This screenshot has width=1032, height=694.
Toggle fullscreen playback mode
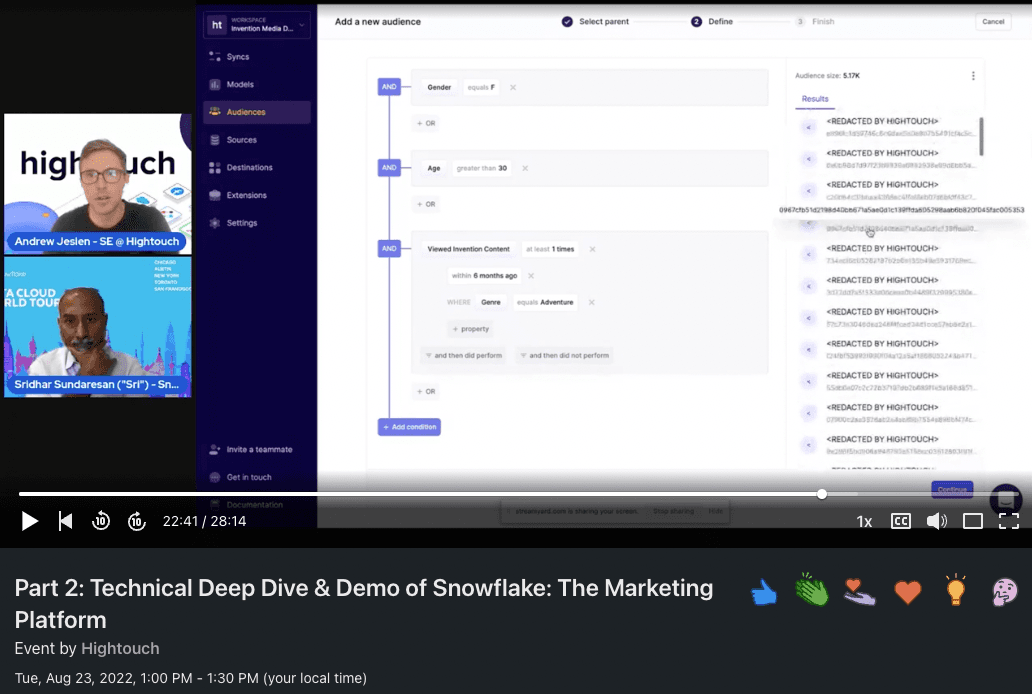coord(1008,520)
